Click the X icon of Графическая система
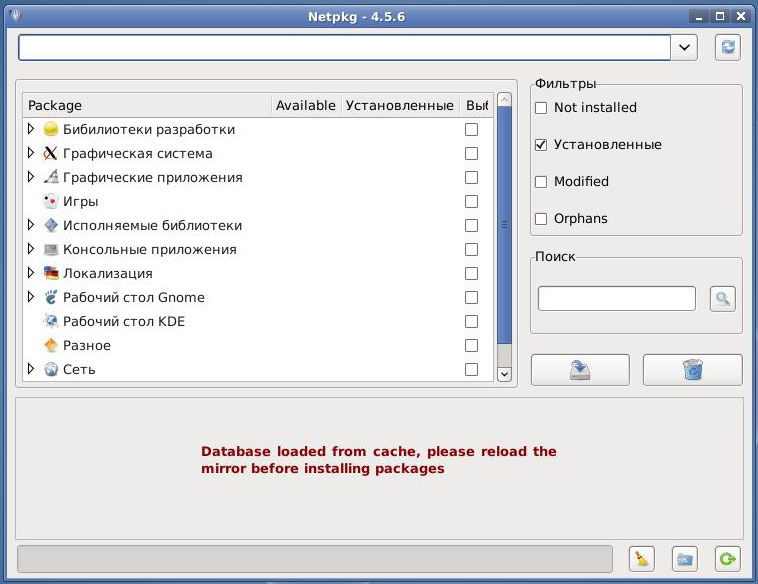Viewport: 758px width, 584px height. (x=51, y=153)
